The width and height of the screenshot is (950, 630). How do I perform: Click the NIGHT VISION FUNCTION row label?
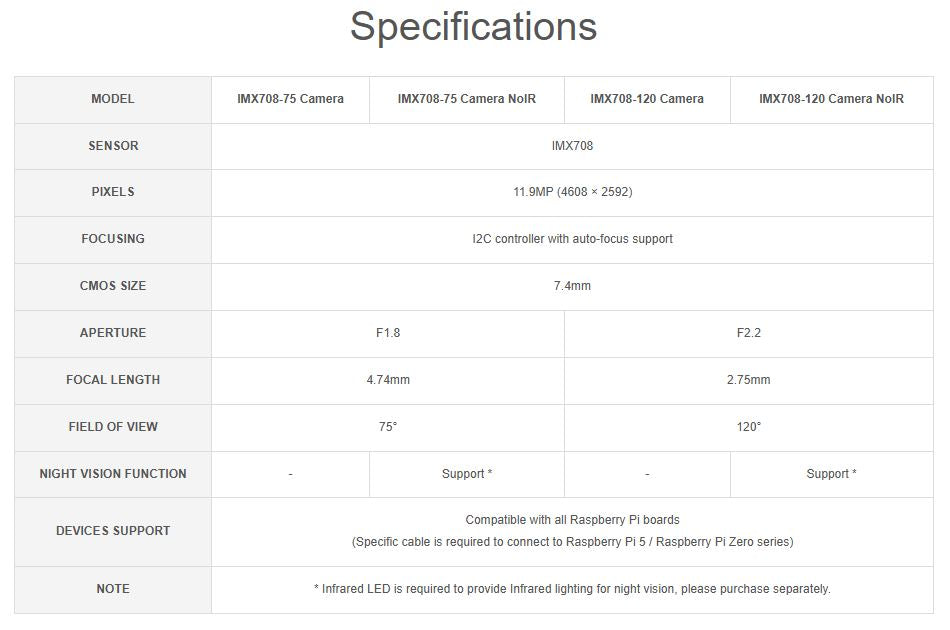coord(113,474)
